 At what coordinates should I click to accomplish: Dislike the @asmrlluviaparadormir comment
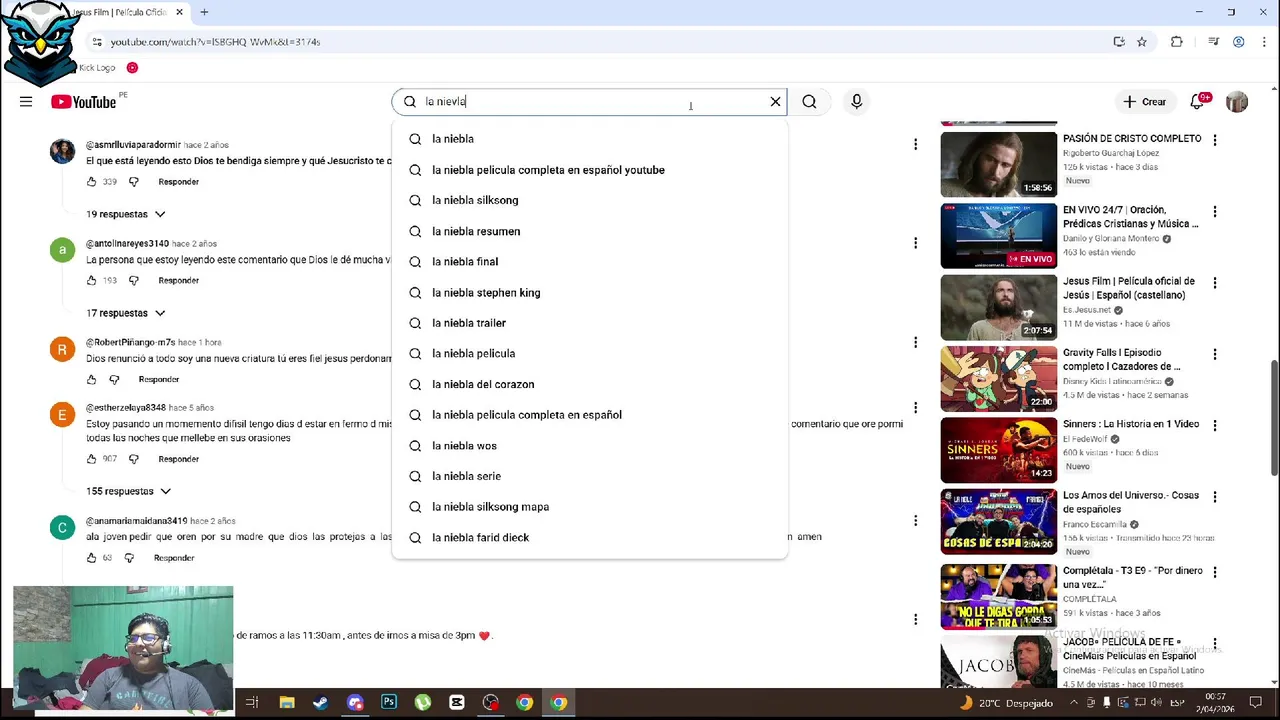[134, 182]
